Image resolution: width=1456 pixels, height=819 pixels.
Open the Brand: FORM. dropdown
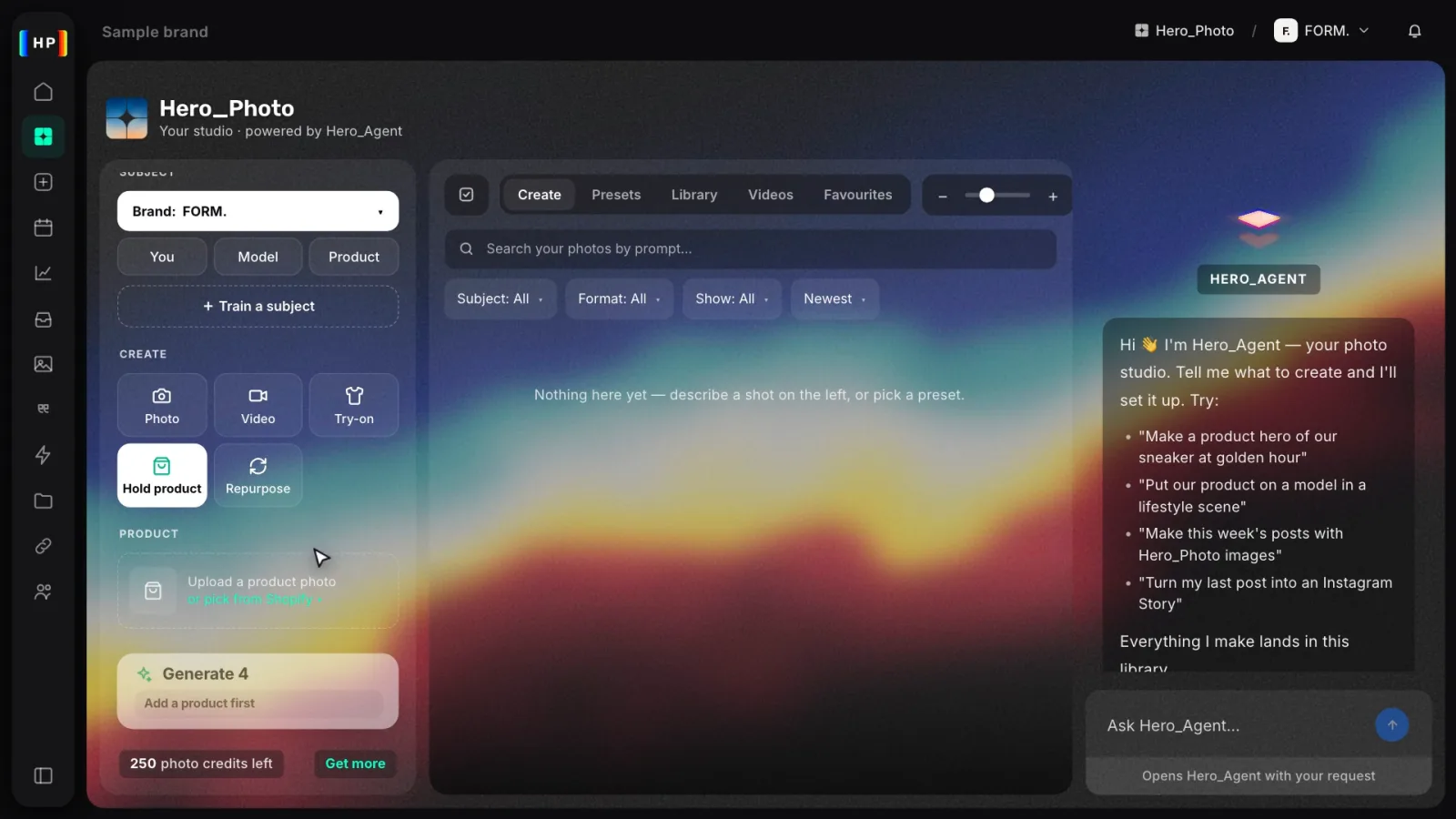tap(258, 211)
